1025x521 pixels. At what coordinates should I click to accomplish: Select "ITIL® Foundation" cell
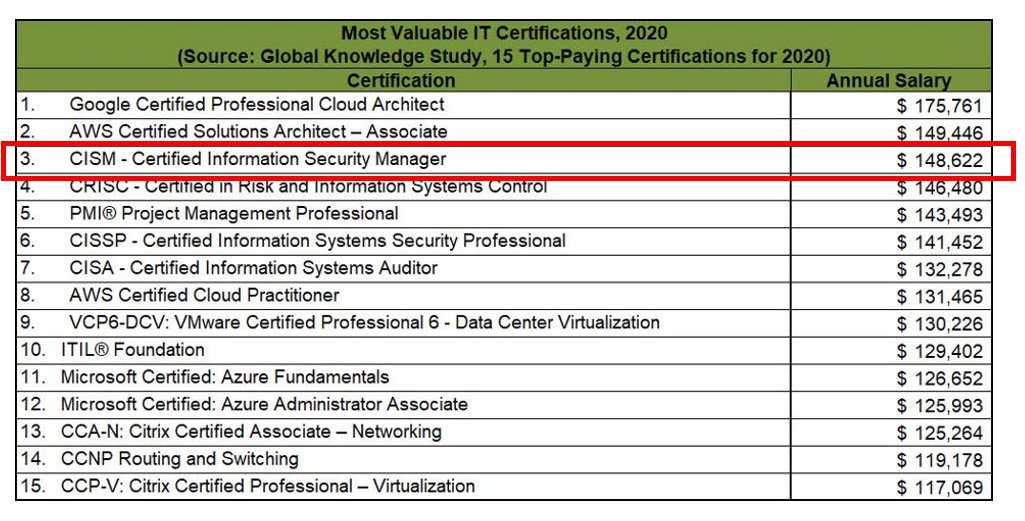[x=403, y=350]
